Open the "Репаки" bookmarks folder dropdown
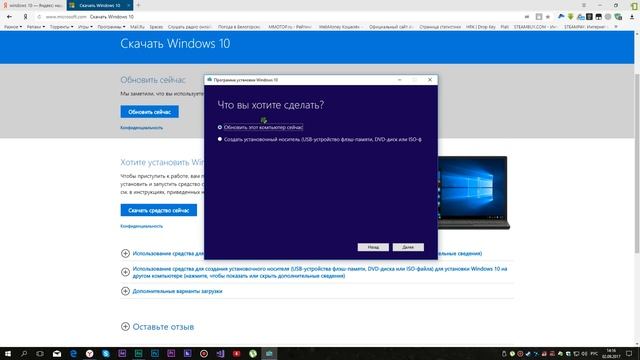The height and width of the screenshot is (360, 640). tap(36, 27)
